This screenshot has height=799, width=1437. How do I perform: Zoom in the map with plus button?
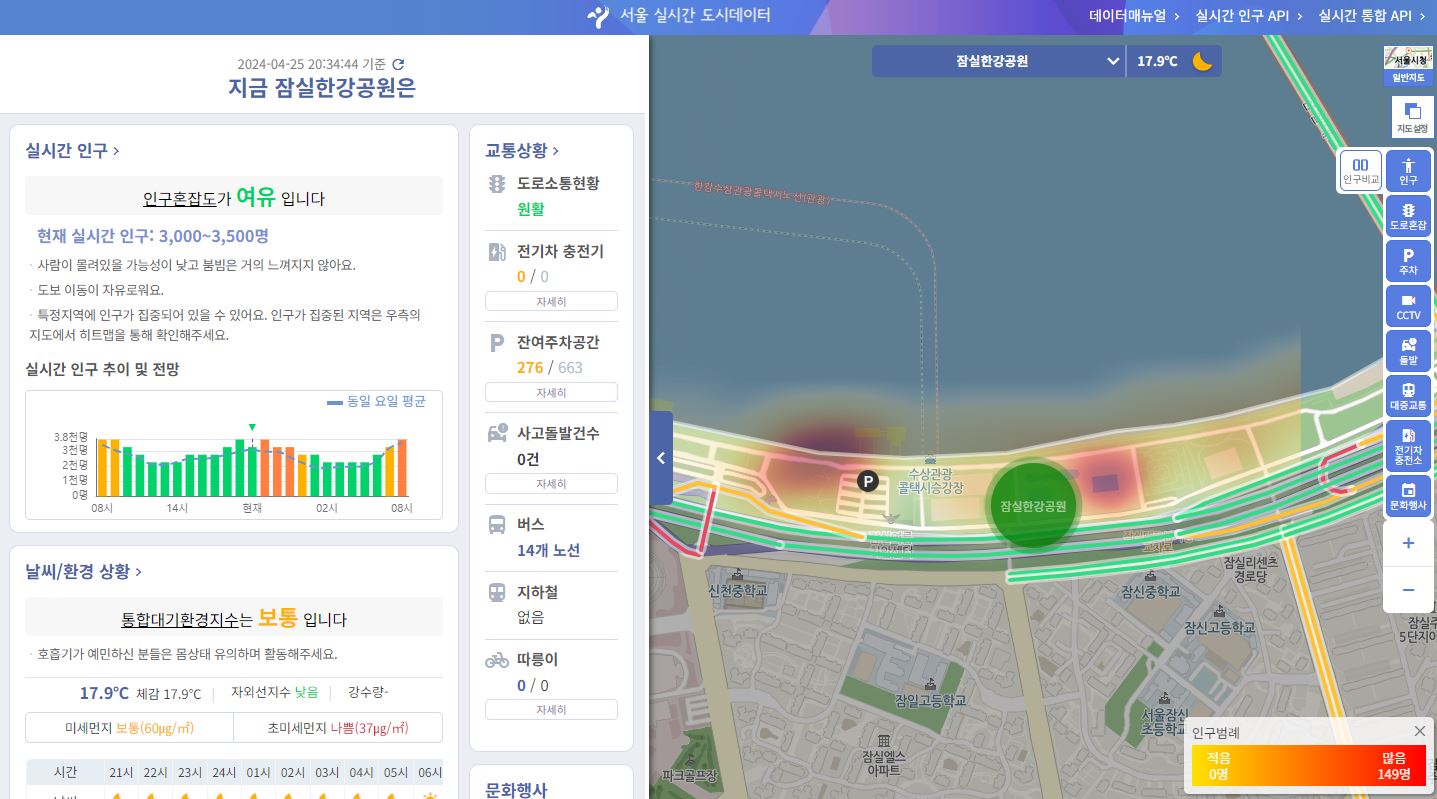pos(1408,543)
